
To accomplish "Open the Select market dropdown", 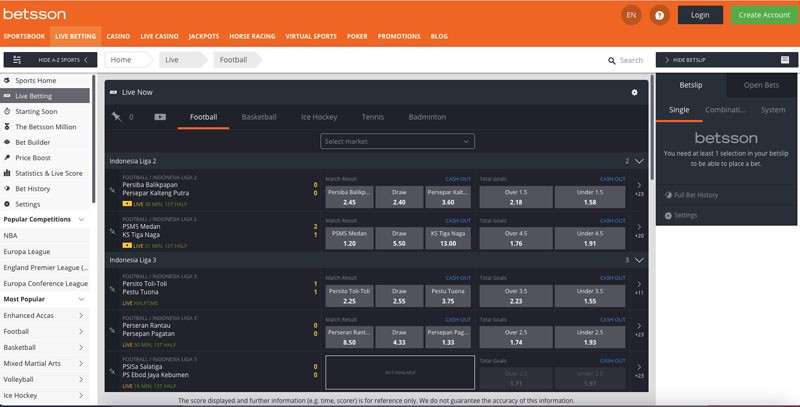I will (x=397, y=141).
